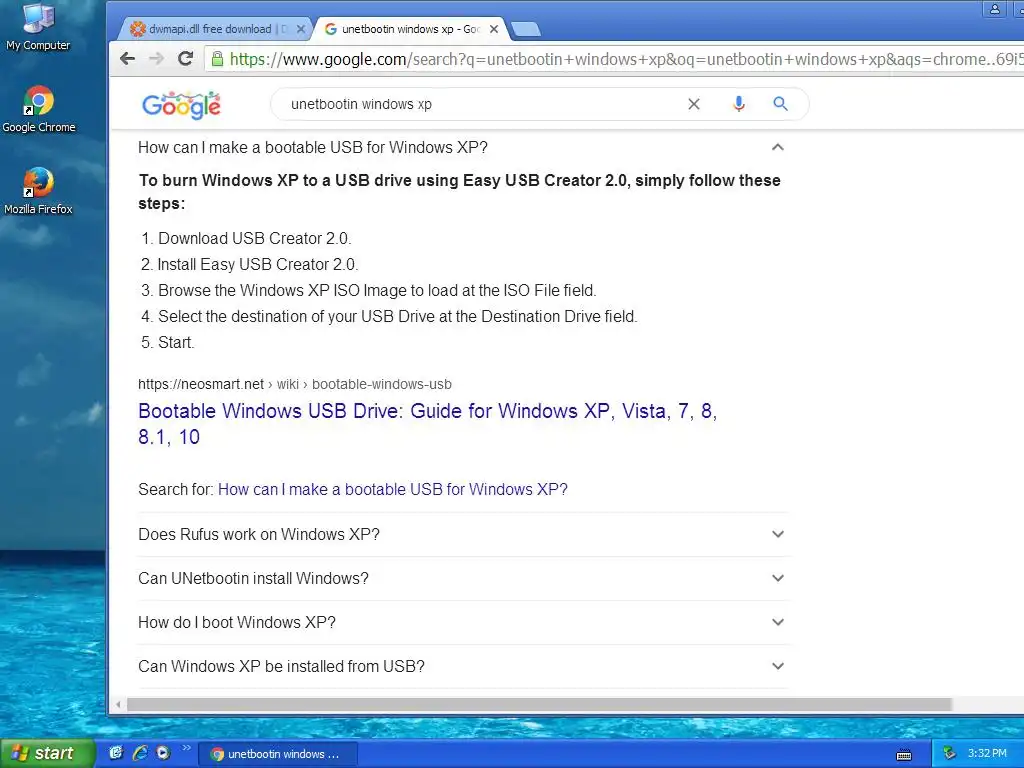Click the green padlock security icon

217,59
